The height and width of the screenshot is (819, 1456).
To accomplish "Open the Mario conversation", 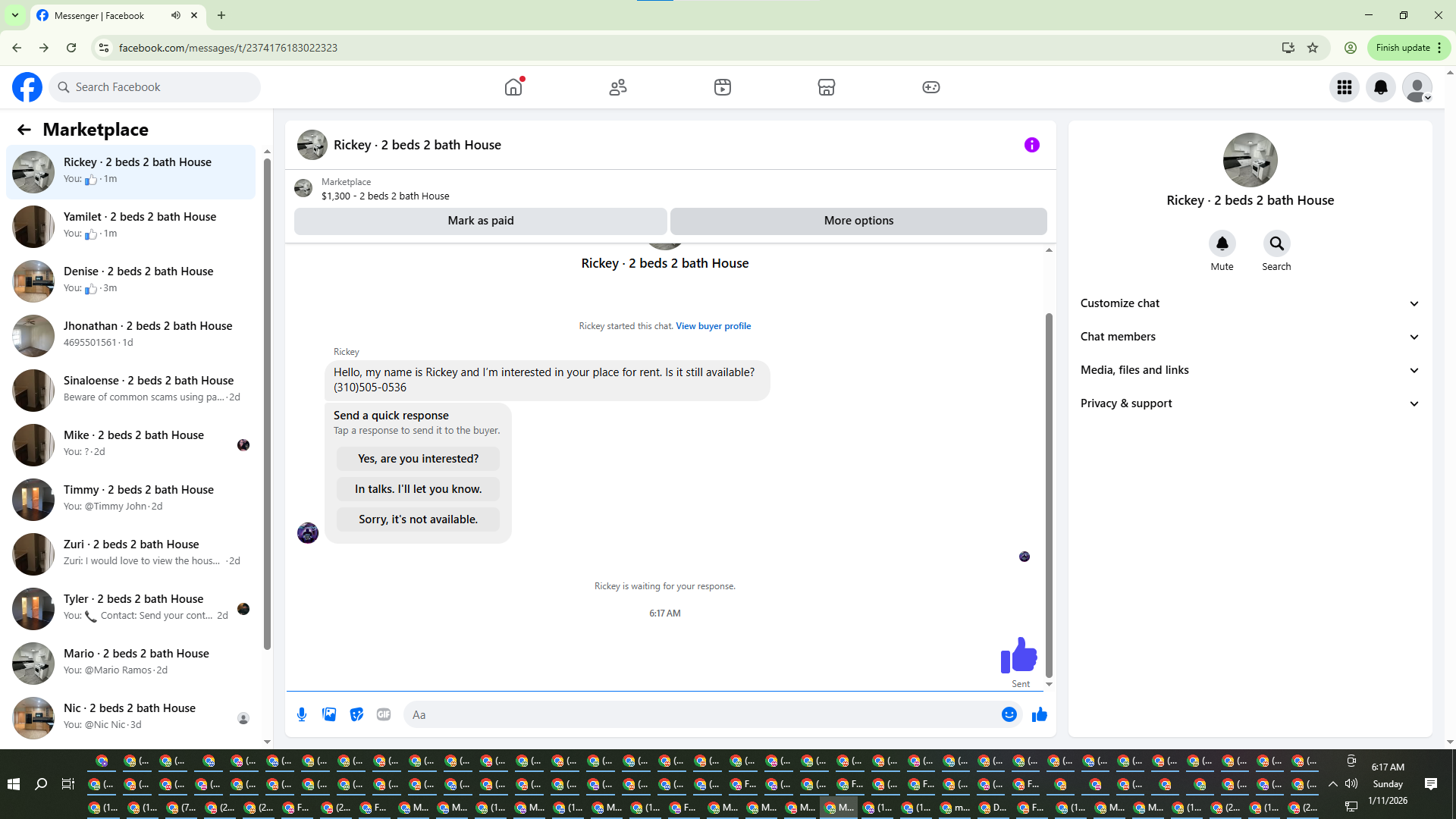I will (x=131, y=664).
